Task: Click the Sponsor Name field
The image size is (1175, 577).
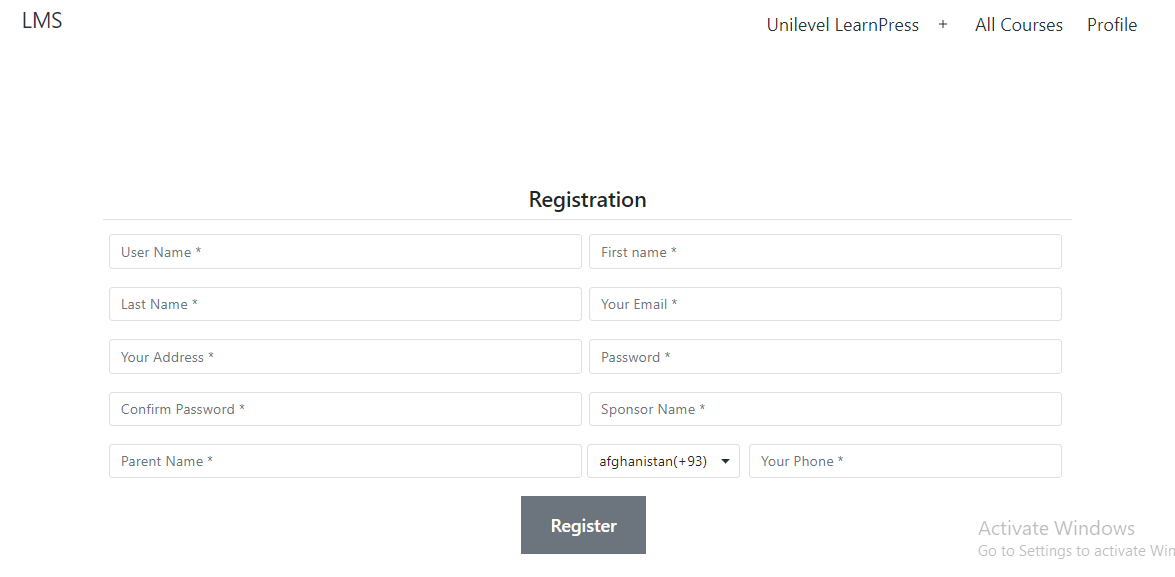Action: tap(825, 408)
